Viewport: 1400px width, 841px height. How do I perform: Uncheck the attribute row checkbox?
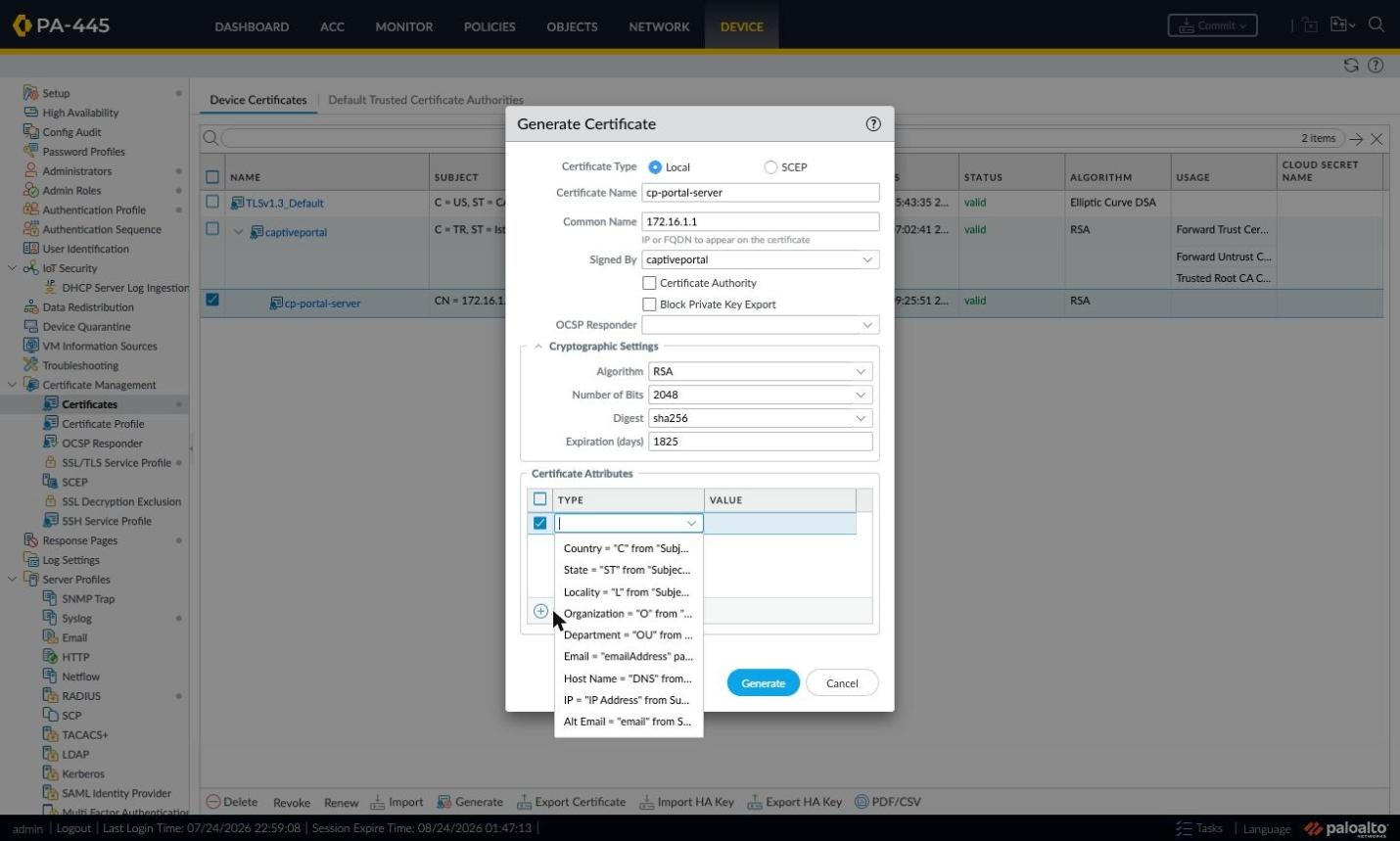539,523
